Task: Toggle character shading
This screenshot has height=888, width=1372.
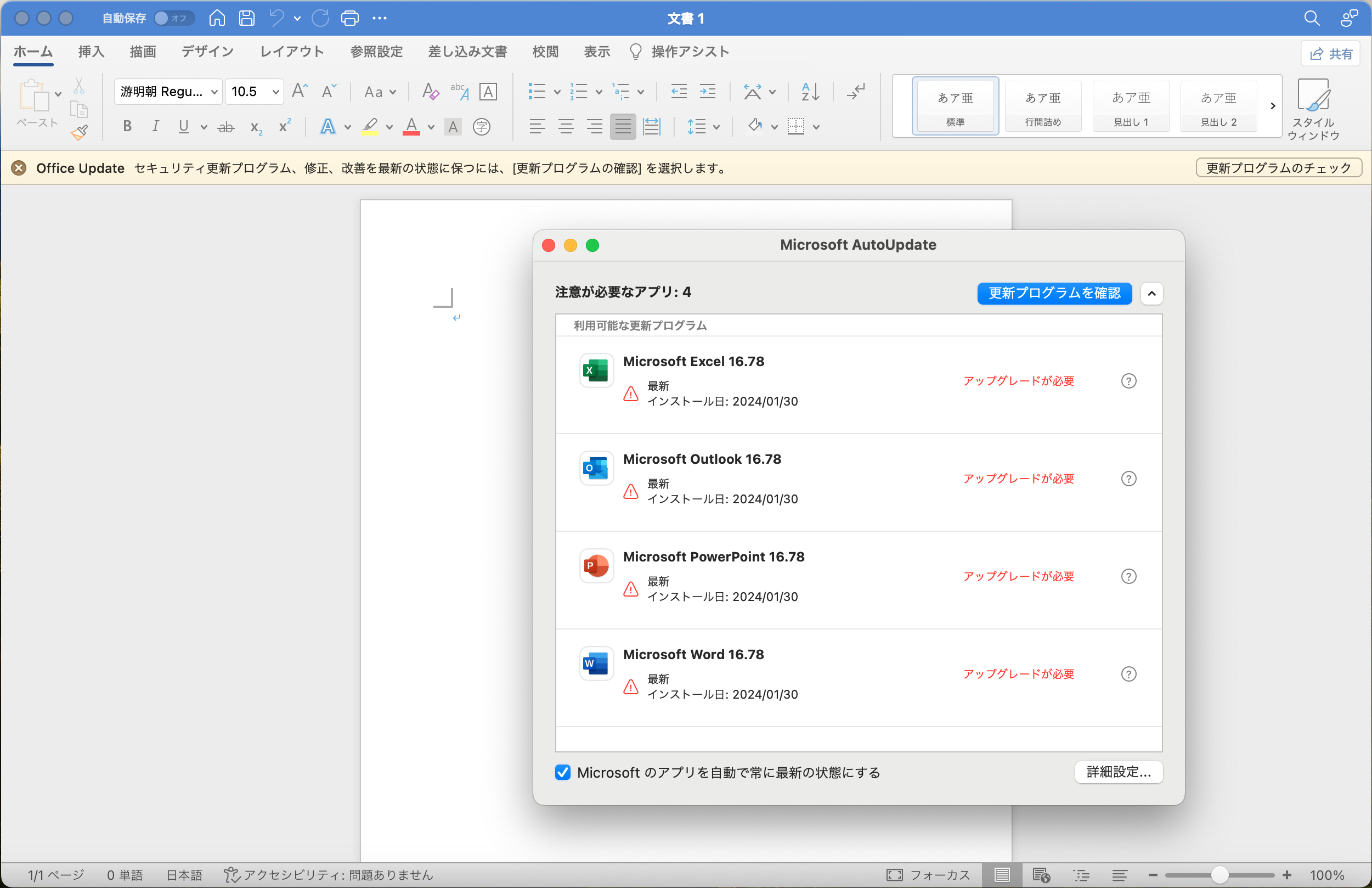Action: (453, 126)
